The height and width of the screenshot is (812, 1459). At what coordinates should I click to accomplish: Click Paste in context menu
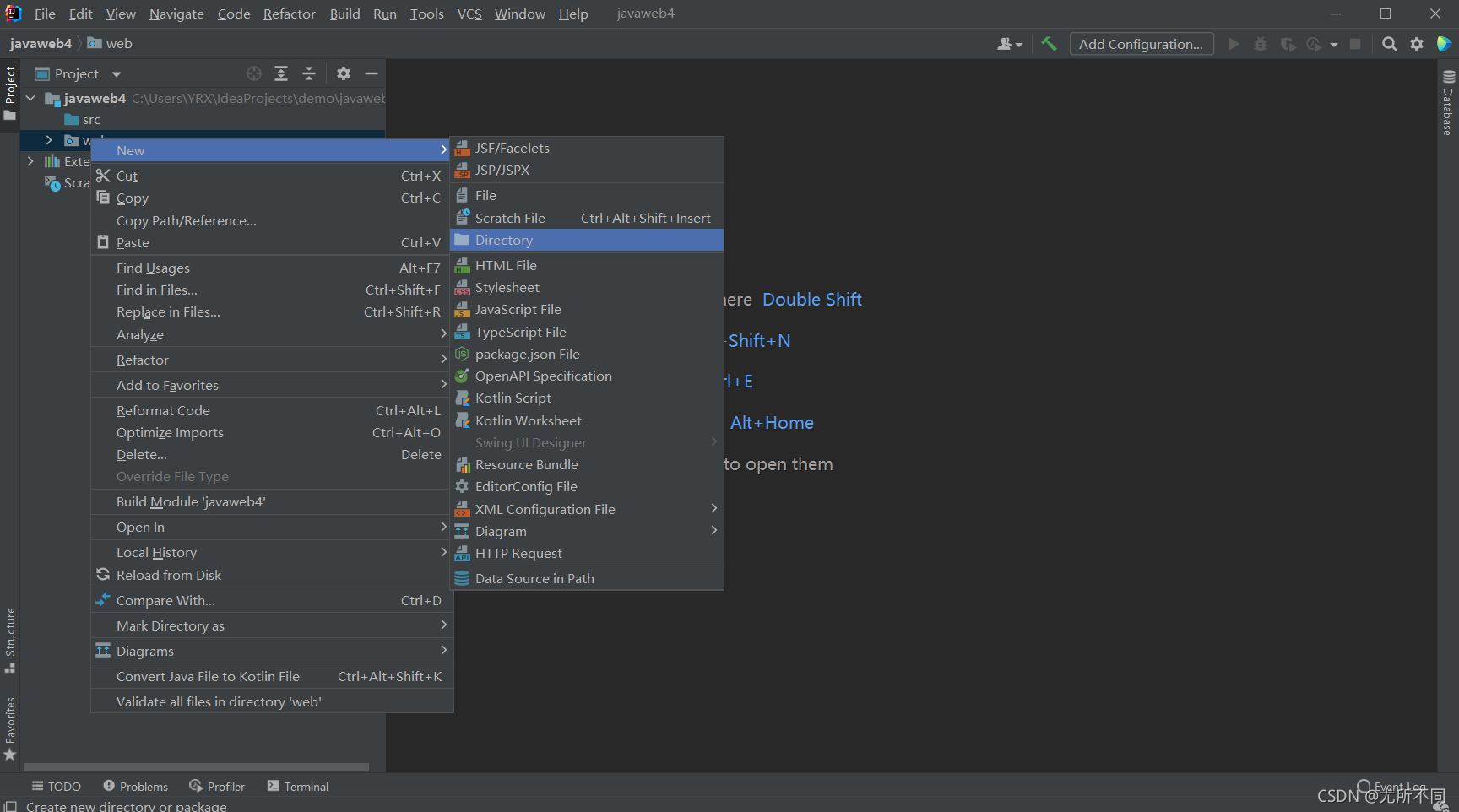coord(272,242)
